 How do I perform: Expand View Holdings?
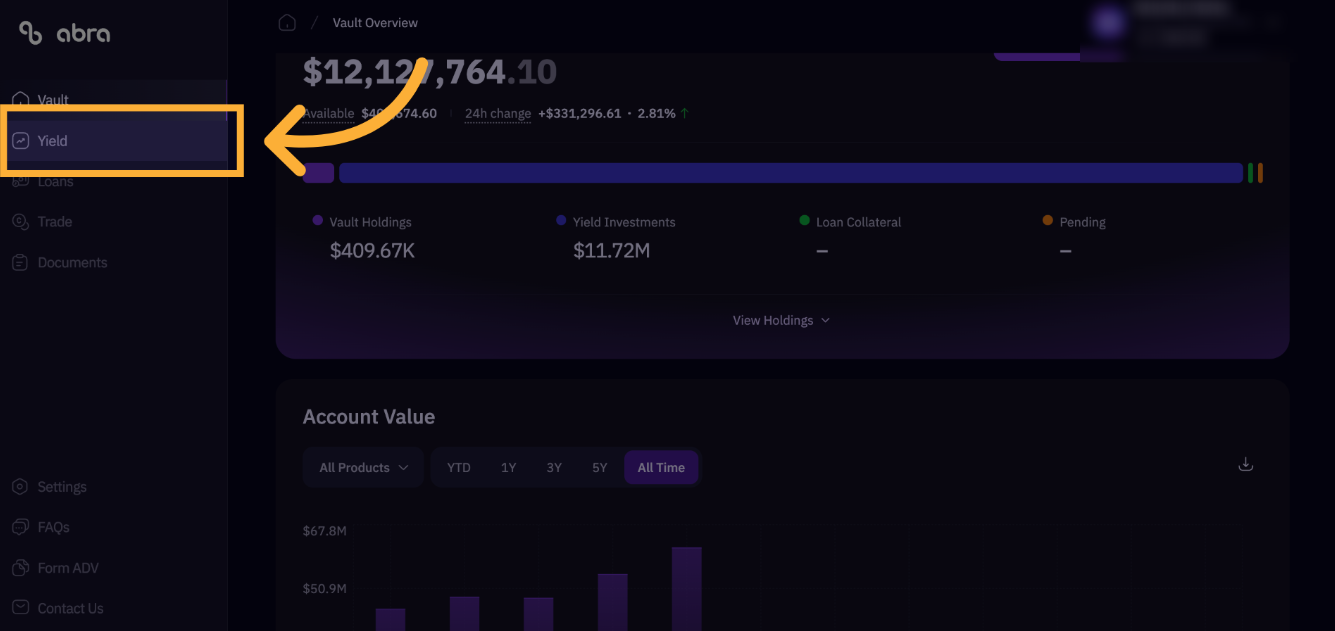(x=781, y=321)
